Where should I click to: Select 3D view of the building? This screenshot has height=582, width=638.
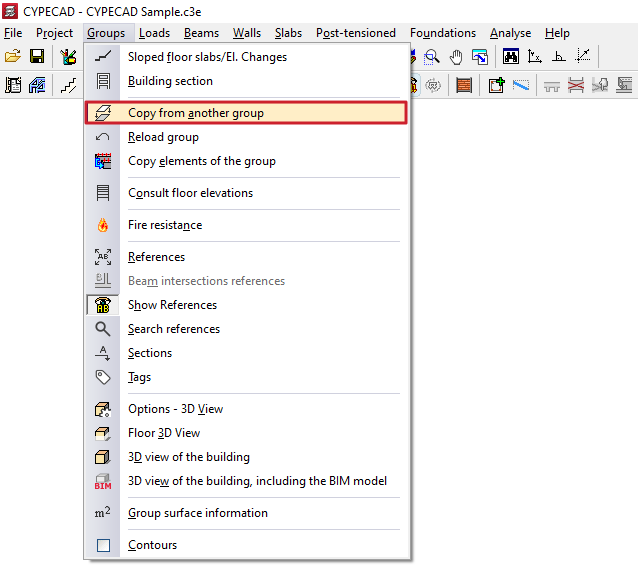[247, 457]
